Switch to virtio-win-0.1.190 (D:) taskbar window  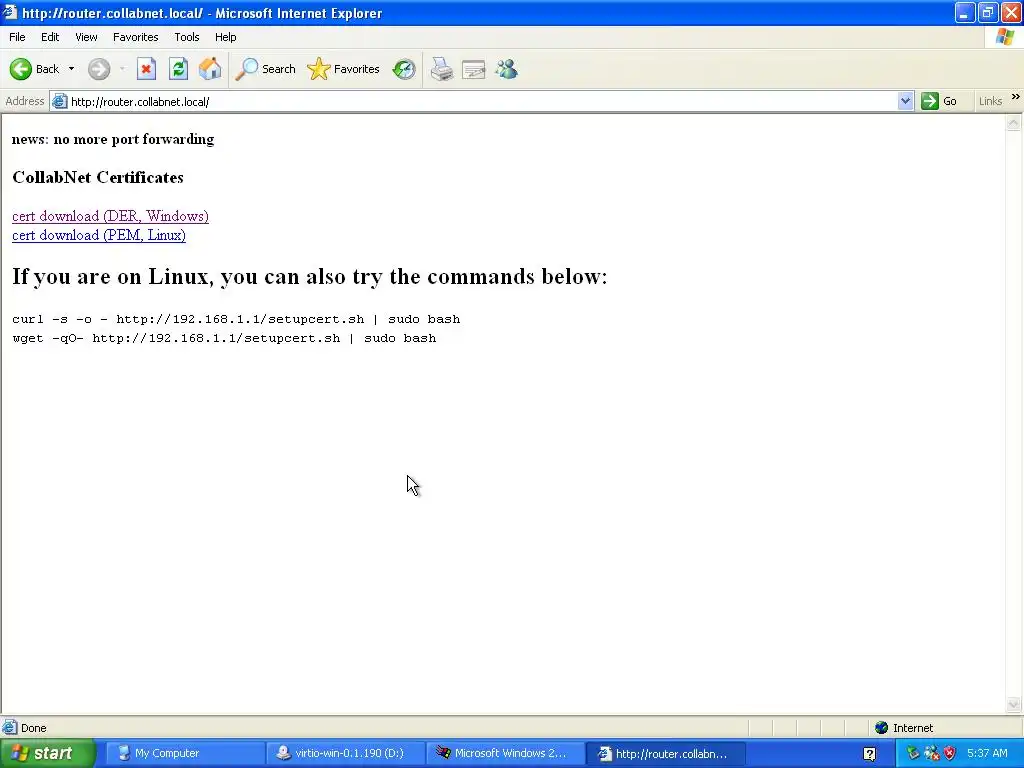[x=345, y=753]
